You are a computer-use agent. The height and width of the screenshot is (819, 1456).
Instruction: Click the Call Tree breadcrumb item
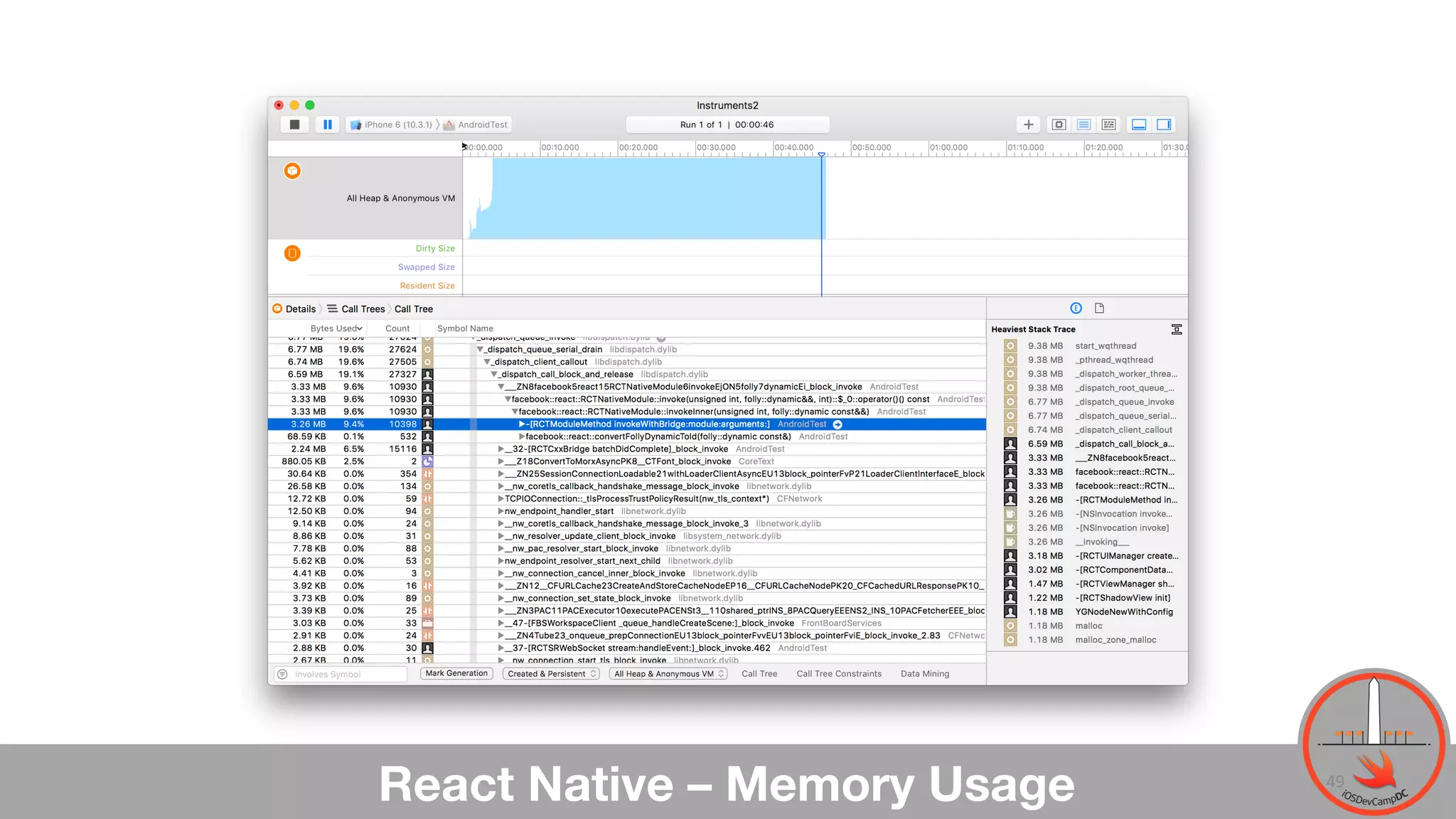tap(414, 309)
